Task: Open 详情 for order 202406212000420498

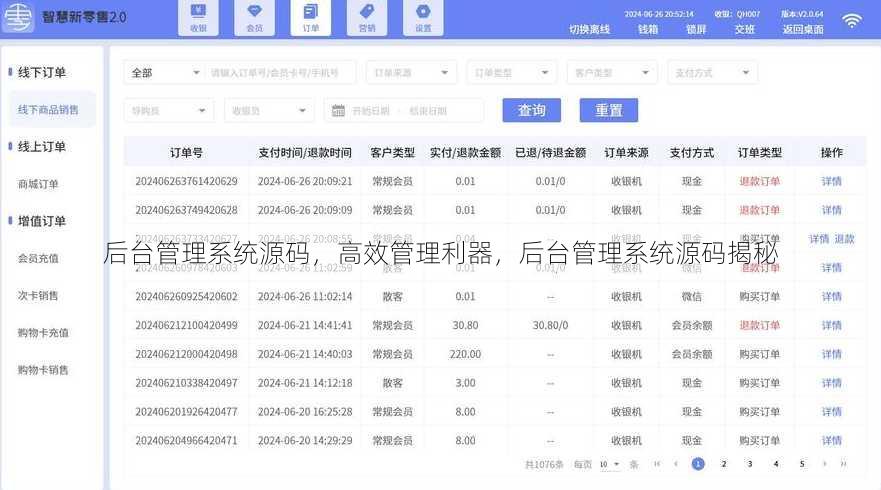Action: pyautogui.click(x=832, y=354)
